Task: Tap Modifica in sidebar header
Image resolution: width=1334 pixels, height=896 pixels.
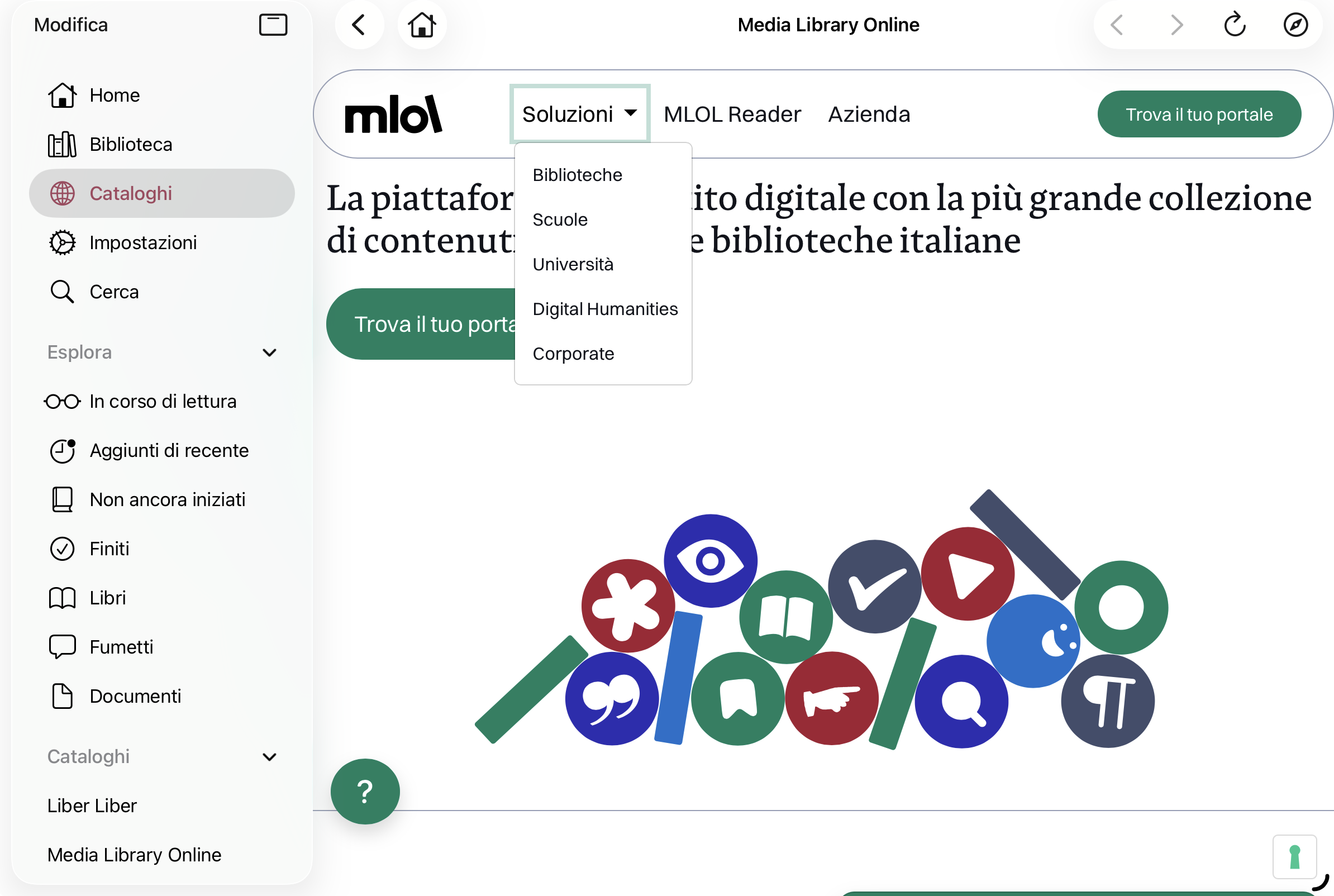Action: [x=71, y=25]
